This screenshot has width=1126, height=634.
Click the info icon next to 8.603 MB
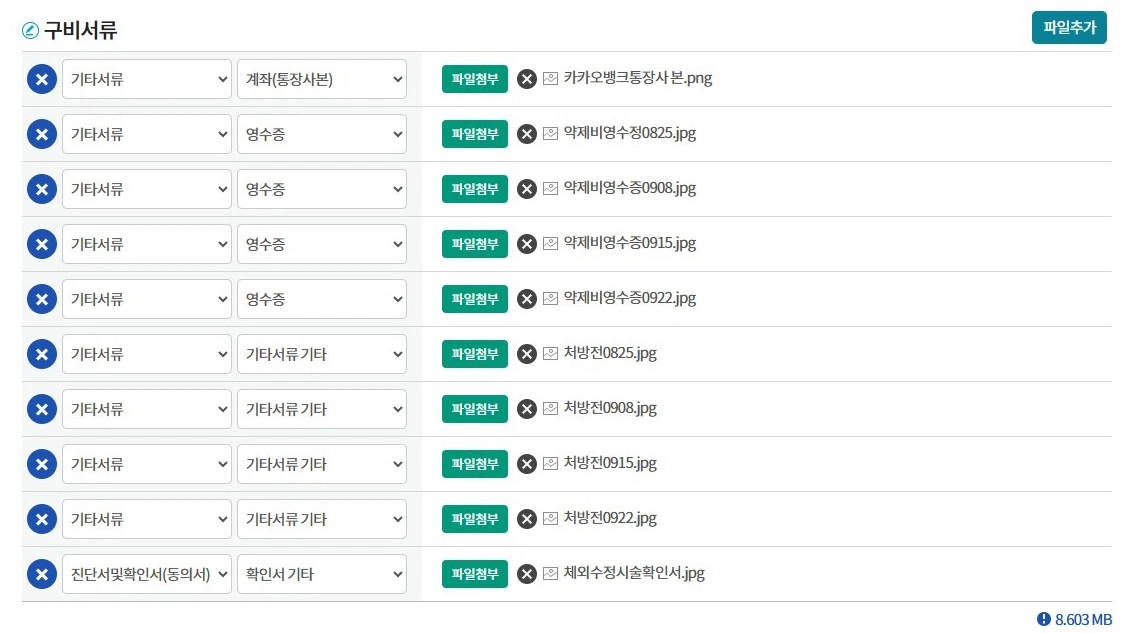(x=1046, y=617)
